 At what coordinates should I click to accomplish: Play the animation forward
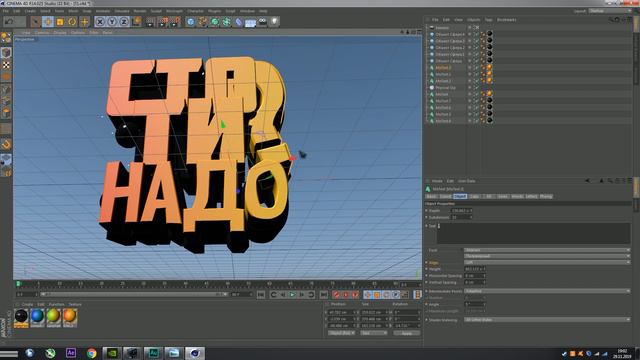click(292, 294)
